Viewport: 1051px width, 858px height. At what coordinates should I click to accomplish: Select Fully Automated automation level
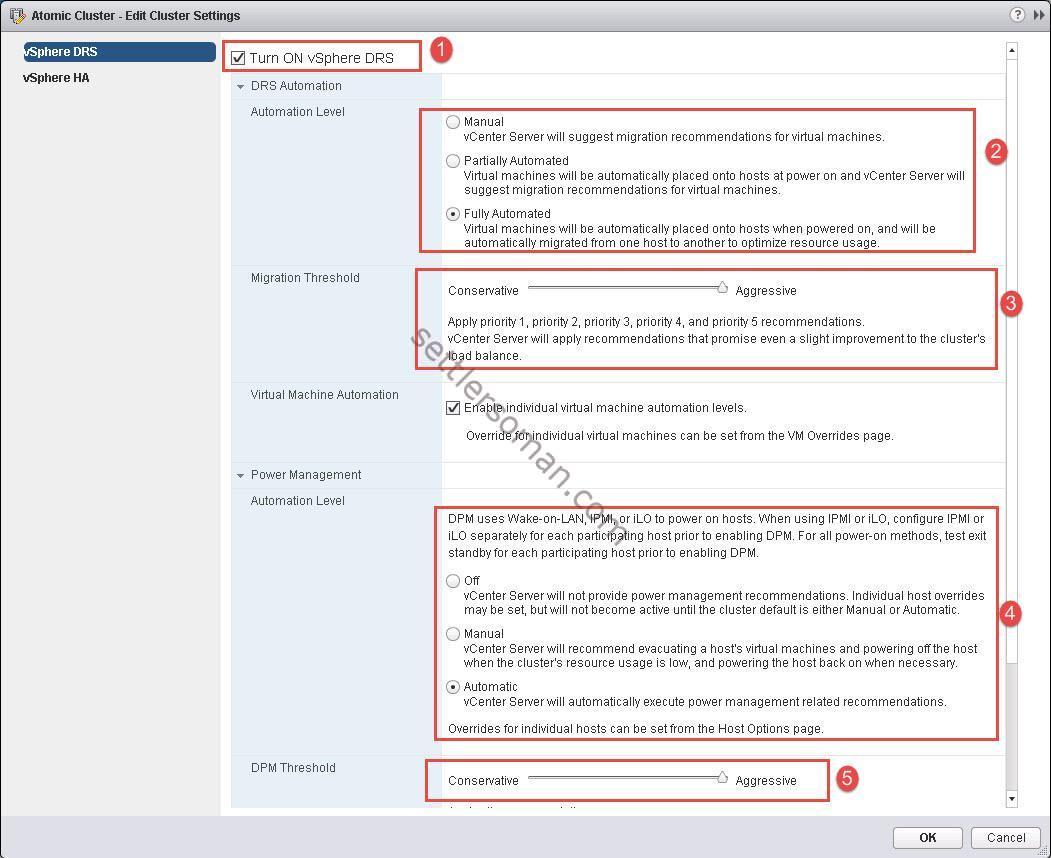[453, 213]
